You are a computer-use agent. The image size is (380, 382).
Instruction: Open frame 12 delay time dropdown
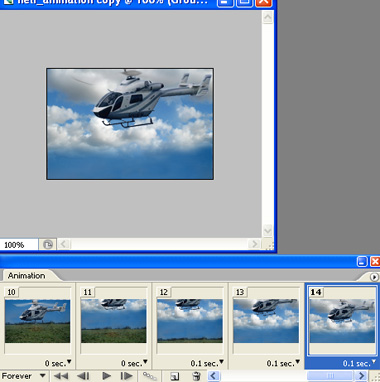[207, 363]
